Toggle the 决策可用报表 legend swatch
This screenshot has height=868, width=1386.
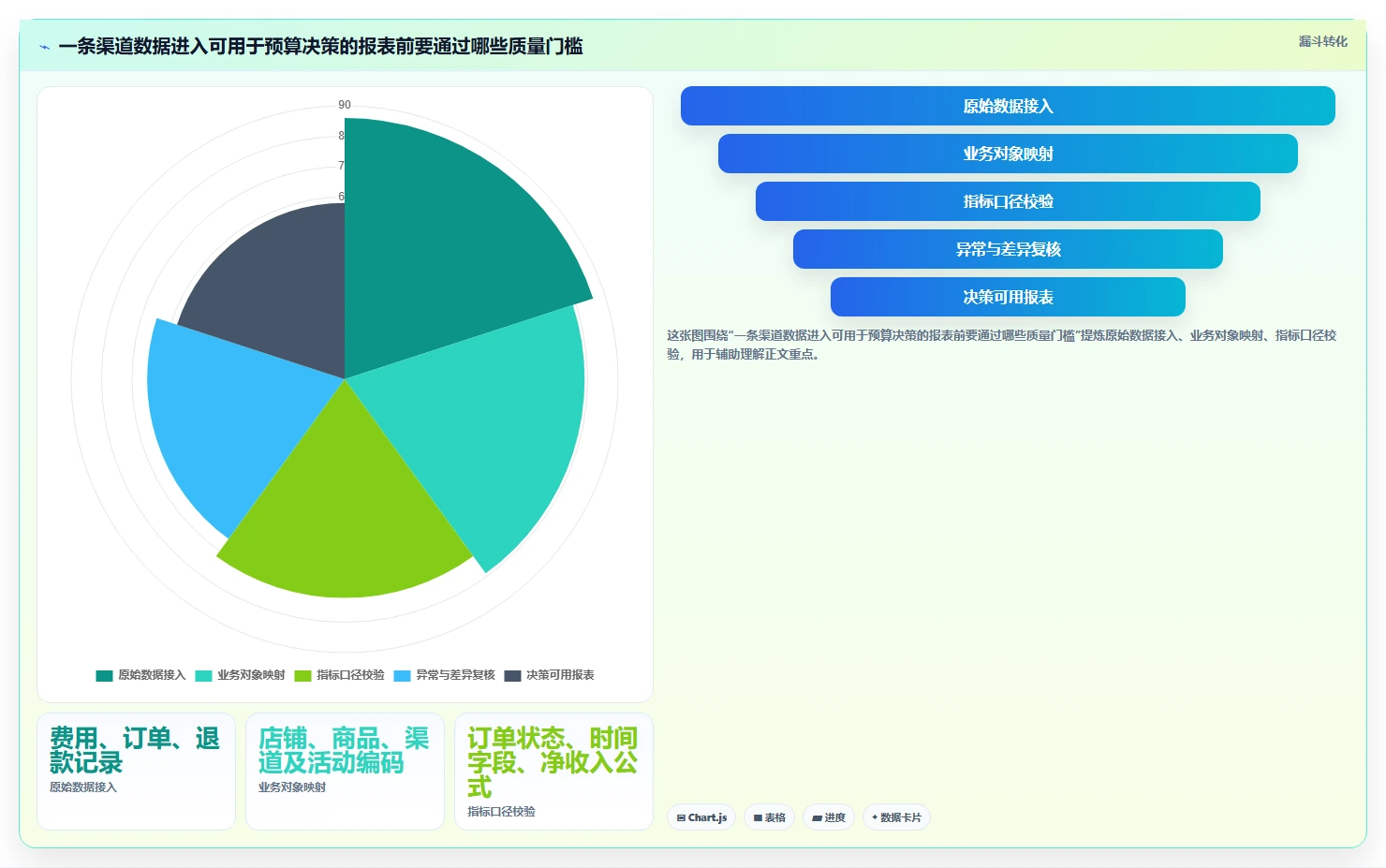[512, 675]
